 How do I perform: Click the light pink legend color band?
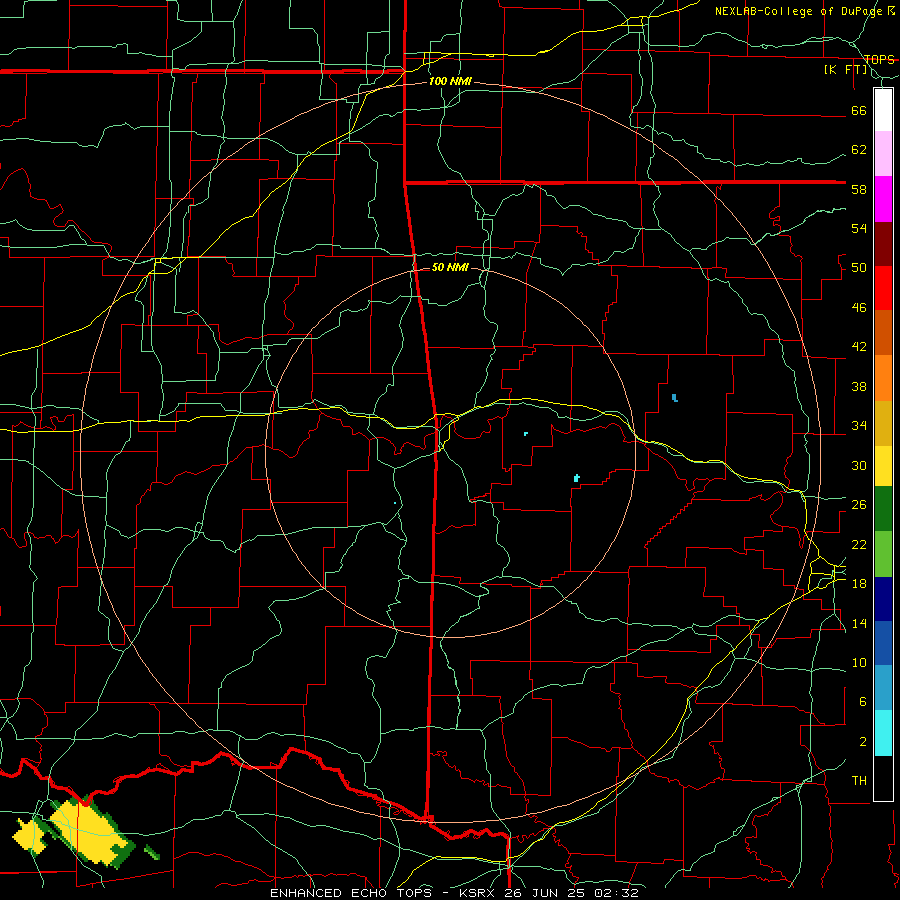coord(883,154)
